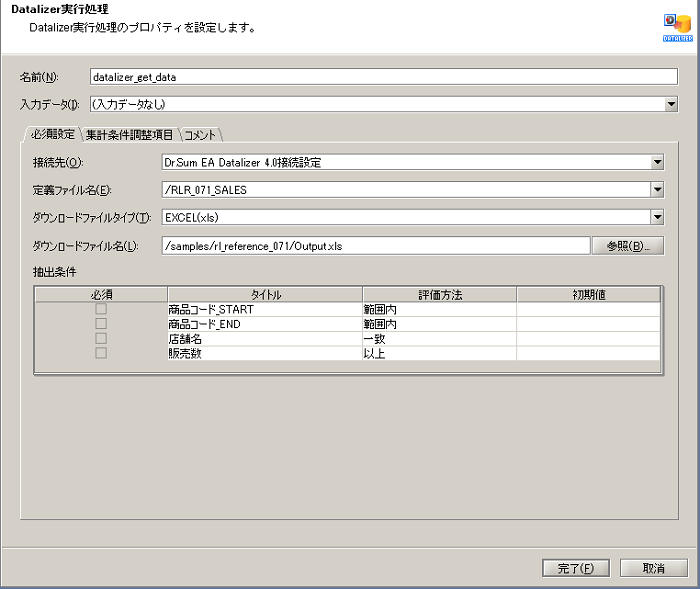700x589 pixels.
Task: Click the 取消 cancel button
Action: (x=654, y=568)
